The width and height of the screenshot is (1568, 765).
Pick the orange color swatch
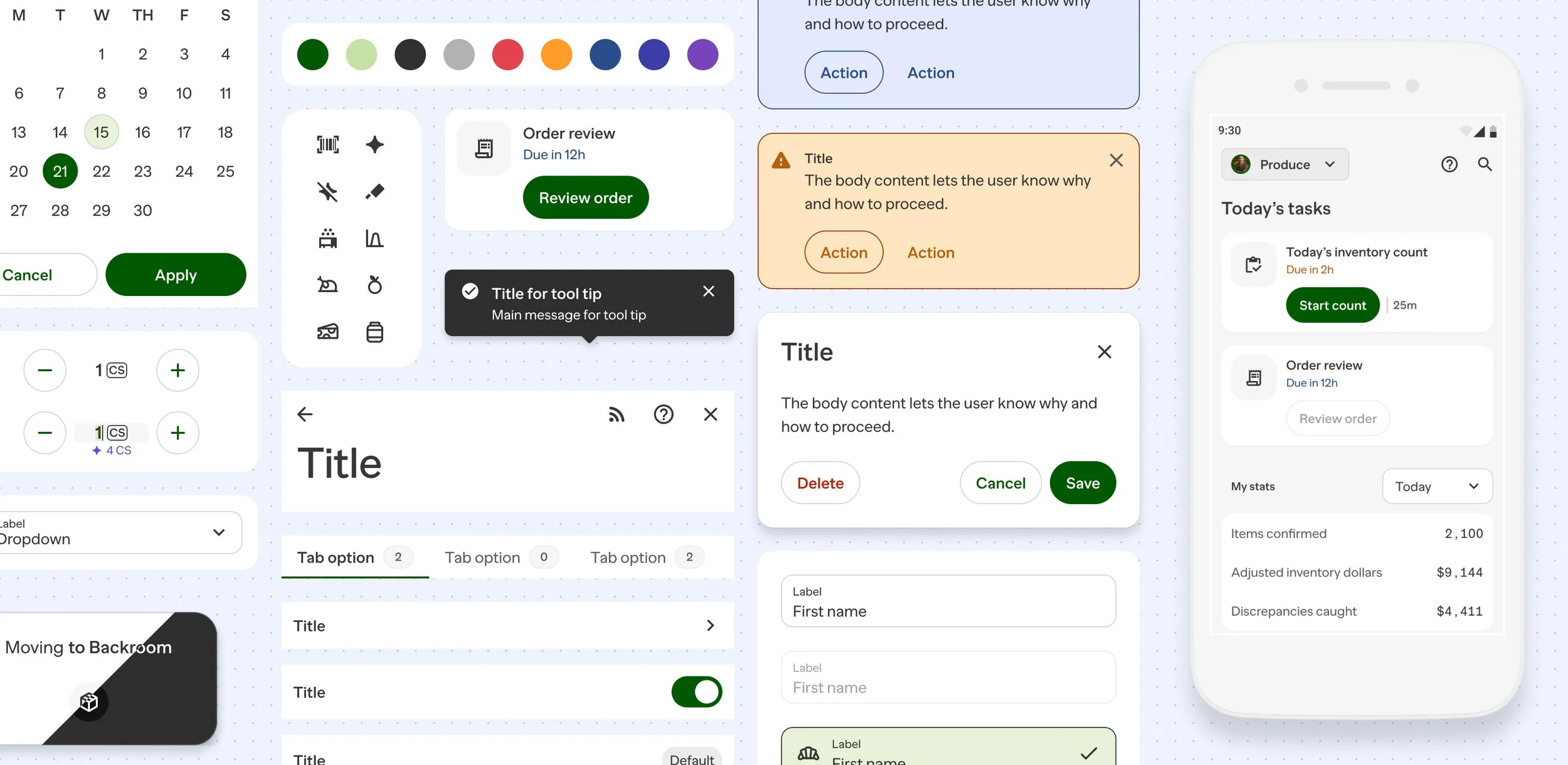click(556, 55)
